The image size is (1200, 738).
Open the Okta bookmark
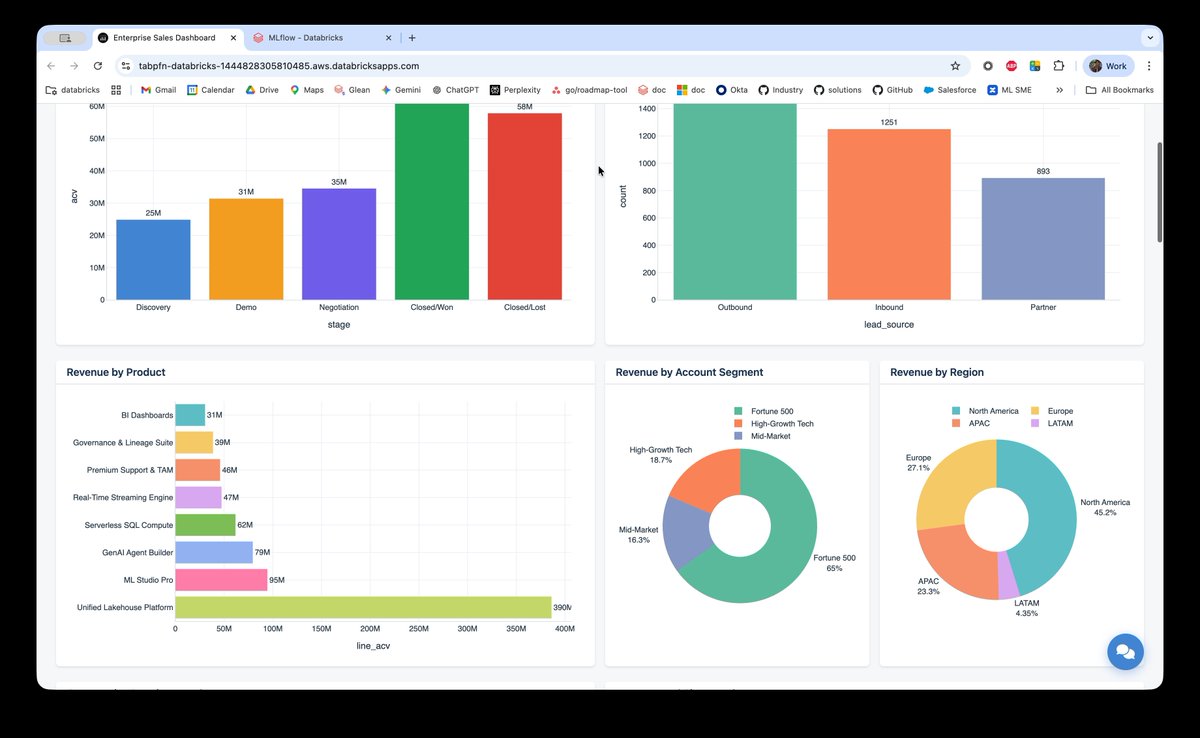[x=731, y=90]
